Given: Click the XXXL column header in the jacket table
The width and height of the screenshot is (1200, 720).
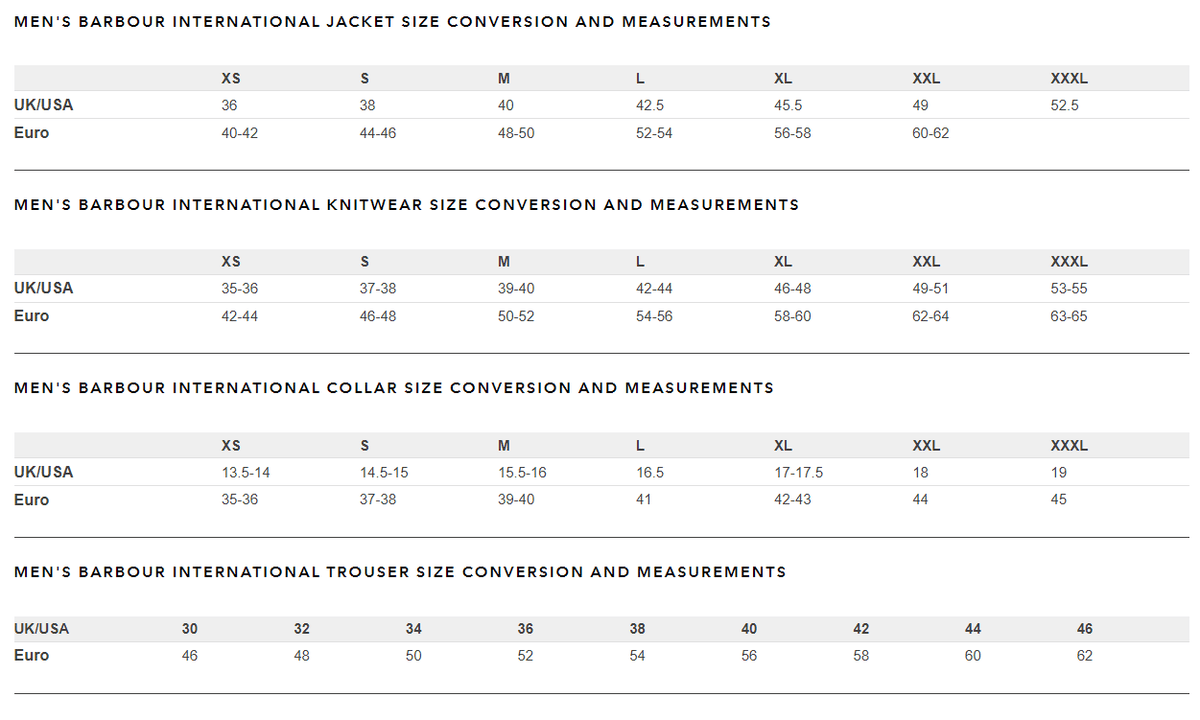Looking at the screenshot, I should [x=1069, y=78].
